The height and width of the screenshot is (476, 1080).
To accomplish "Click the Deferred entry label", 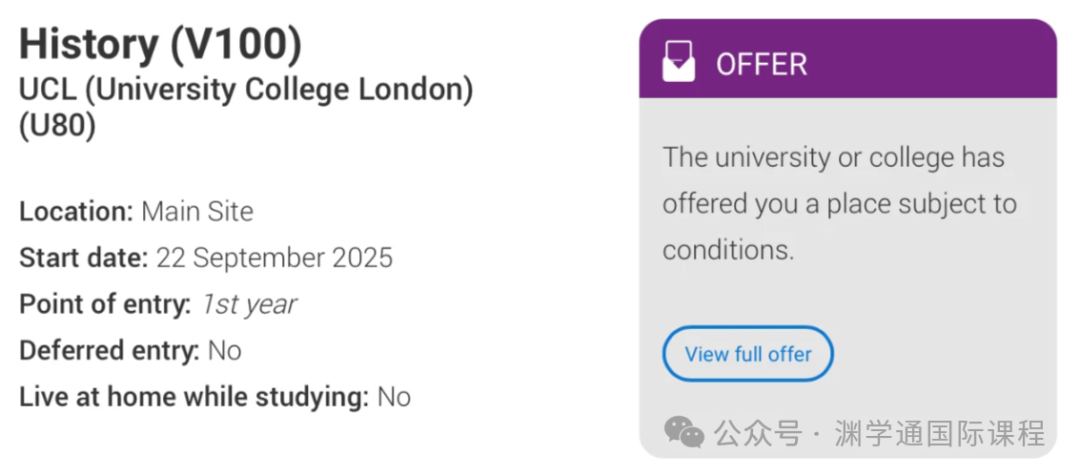I will click(109, 351).
